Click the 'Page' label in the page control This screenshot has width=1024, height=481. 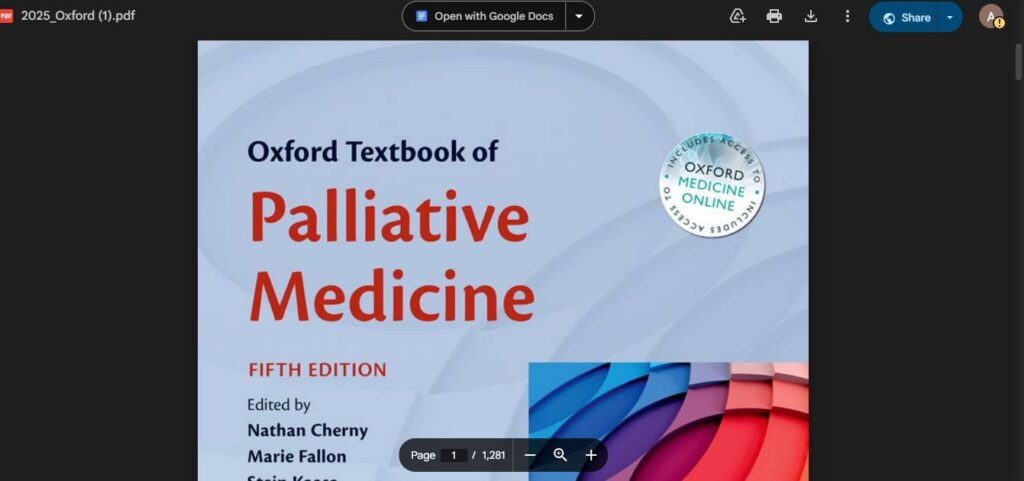[x=423, y=455]
